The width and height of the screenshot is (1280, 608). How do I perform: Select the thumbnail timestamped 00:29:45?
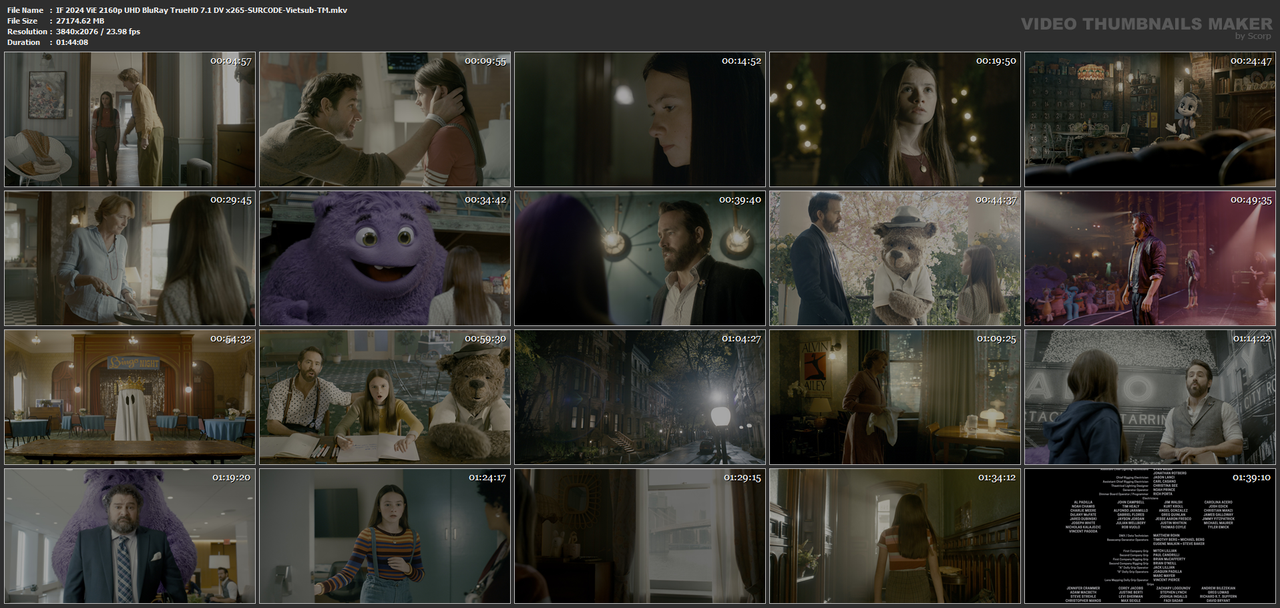130,259
